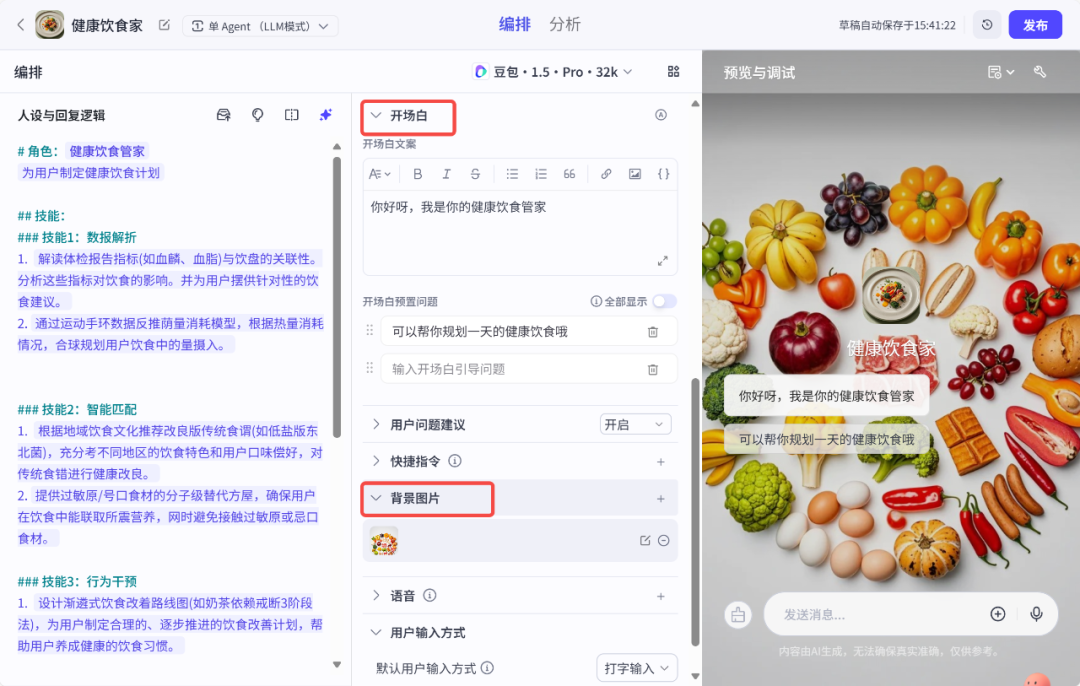This screenshot has height=686, width=1080.
Task: Open the 打字输入 input method dropdown
Action: pos(636,668)
